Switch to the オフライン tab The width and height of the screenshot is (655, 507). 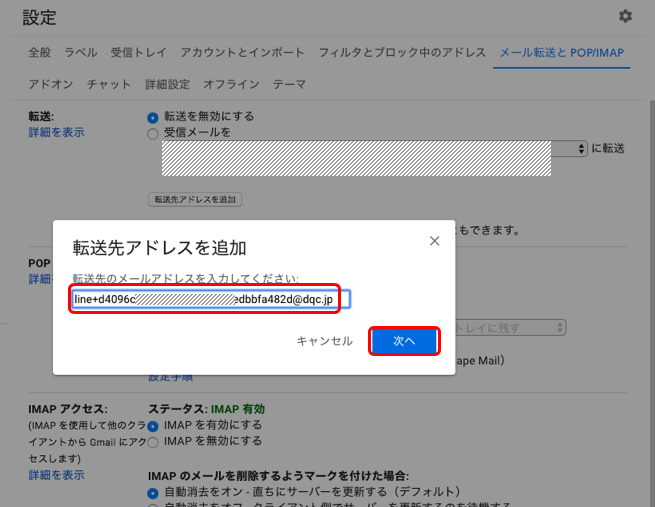[x=231, y=84]
